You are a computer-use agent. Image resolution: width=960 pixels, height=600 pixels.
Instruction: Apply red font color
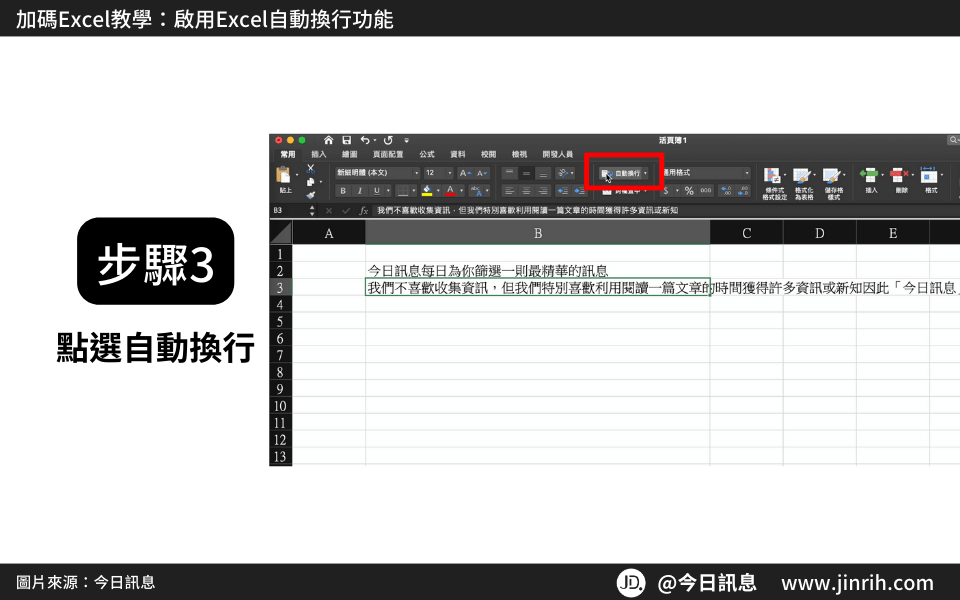[451, 191]
